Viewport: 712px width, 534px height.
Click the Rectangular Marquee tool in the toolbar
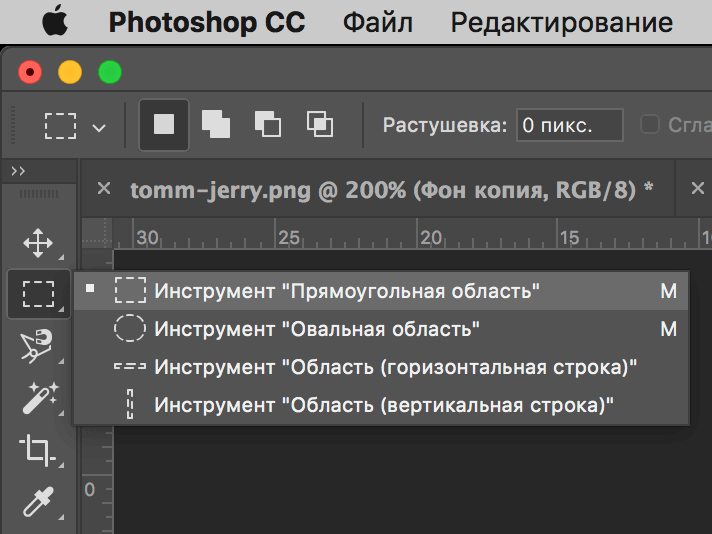coord(38,294)
